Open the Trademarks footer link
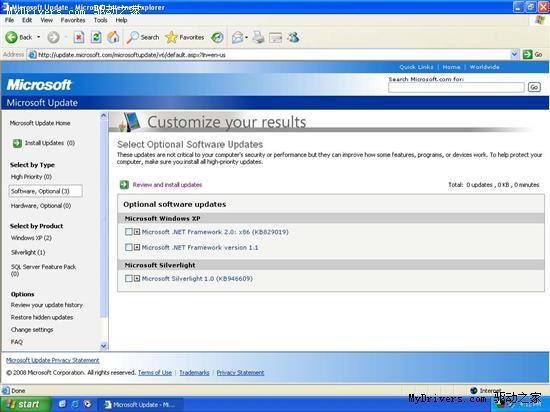 tap(194, 373)
